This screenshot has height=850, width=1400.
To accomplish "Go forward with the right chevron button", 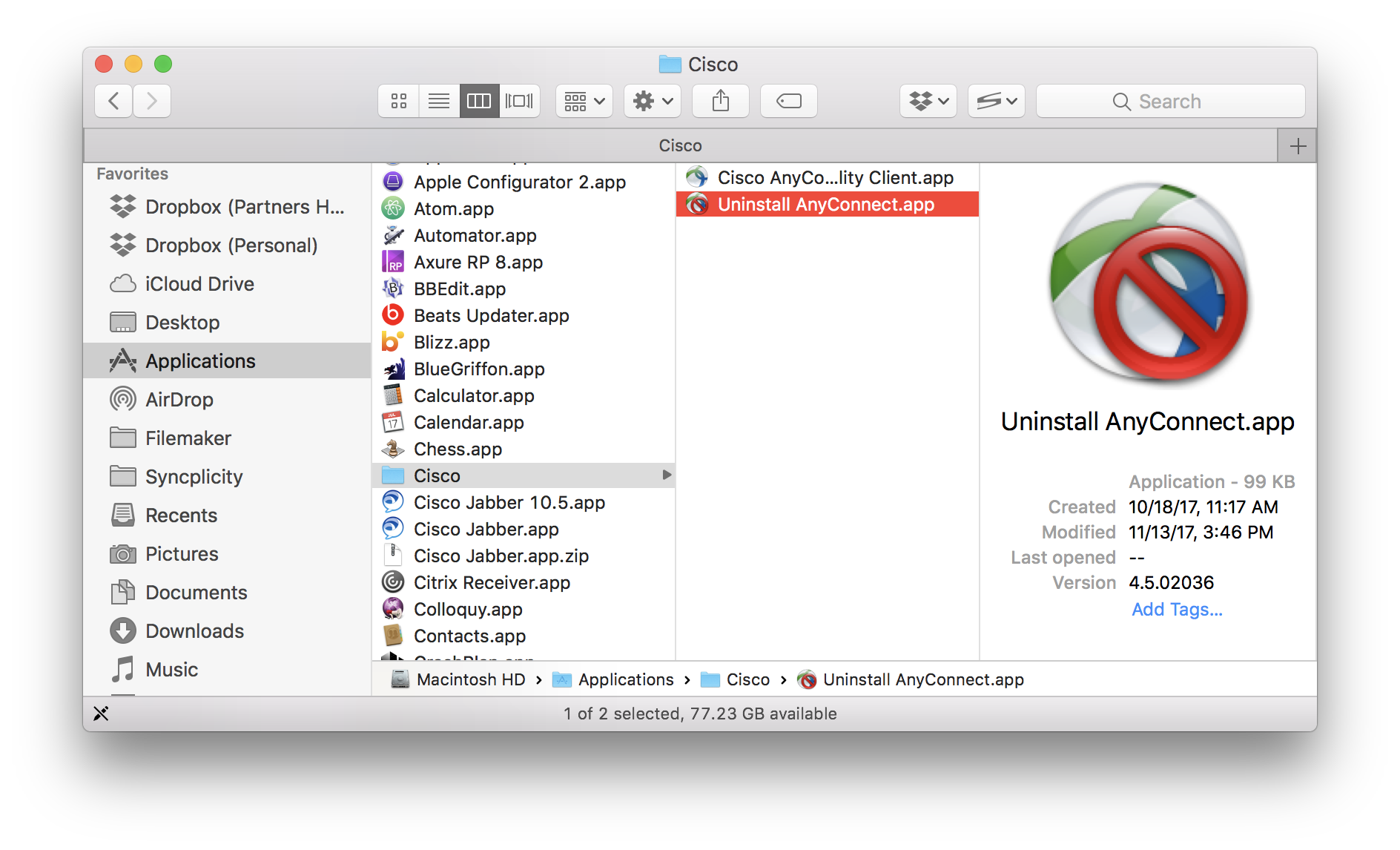I will click(152, 101).
